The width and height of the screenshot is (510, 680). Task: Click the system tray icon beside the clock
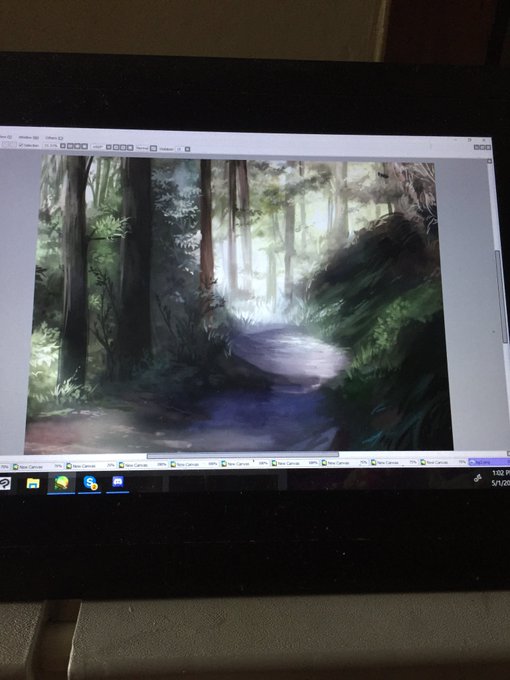coord(477,478)
